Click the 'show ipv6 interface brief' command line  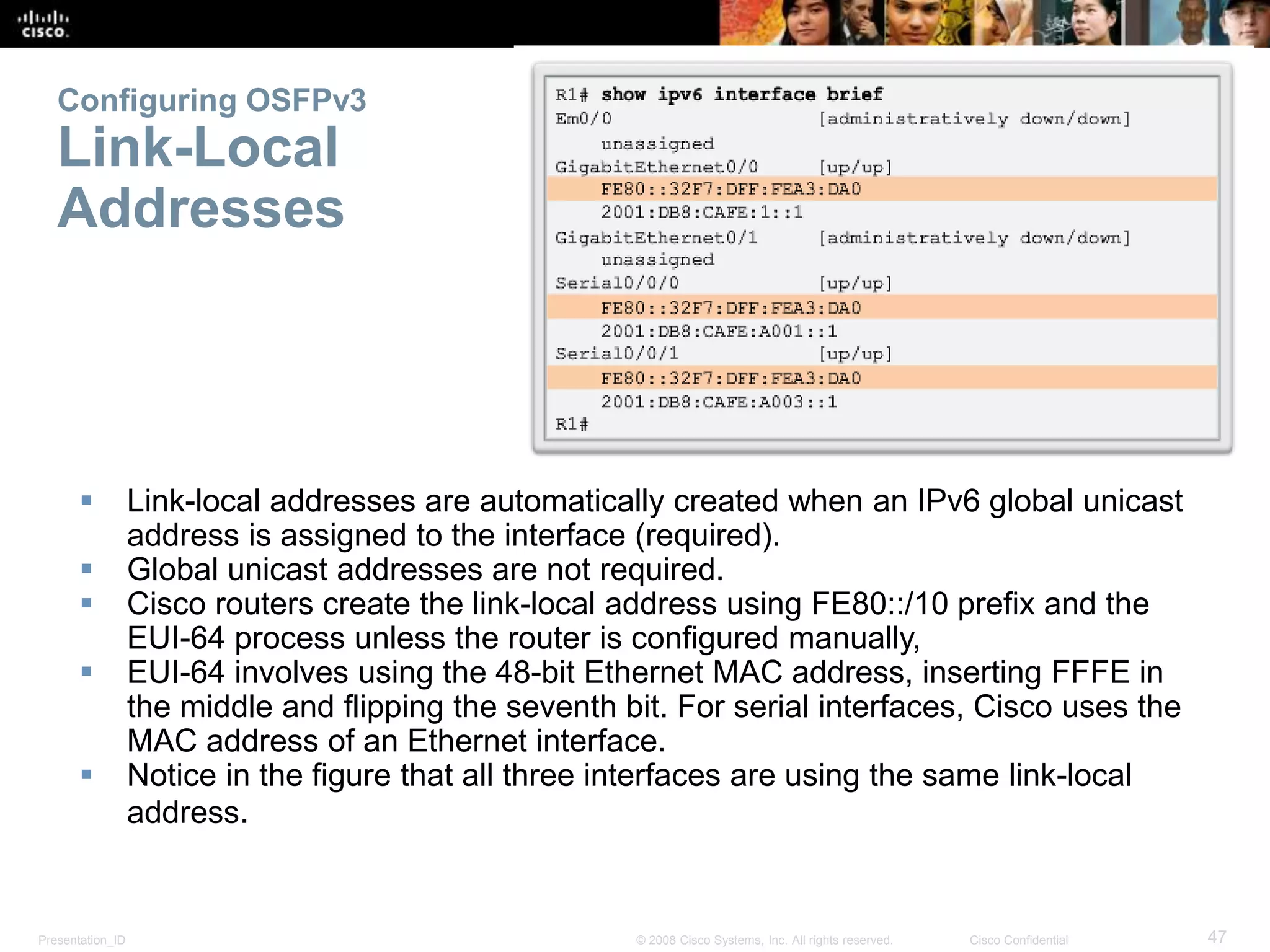point(719,94)
